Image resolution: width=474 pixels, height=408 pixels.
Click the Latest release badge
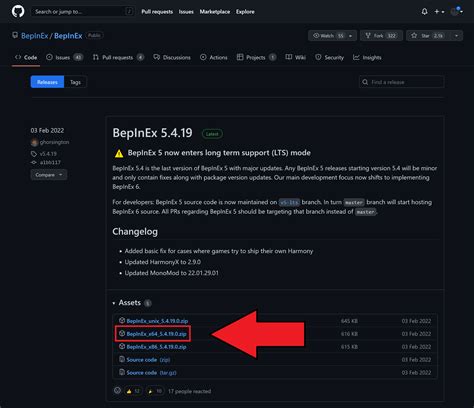click(212, 134)
